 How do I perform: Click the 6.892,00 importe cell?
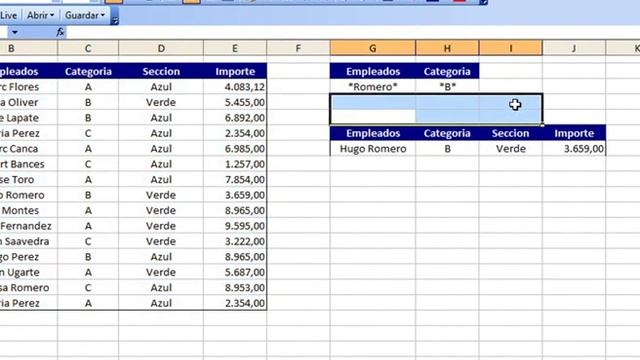pos(235,118)
